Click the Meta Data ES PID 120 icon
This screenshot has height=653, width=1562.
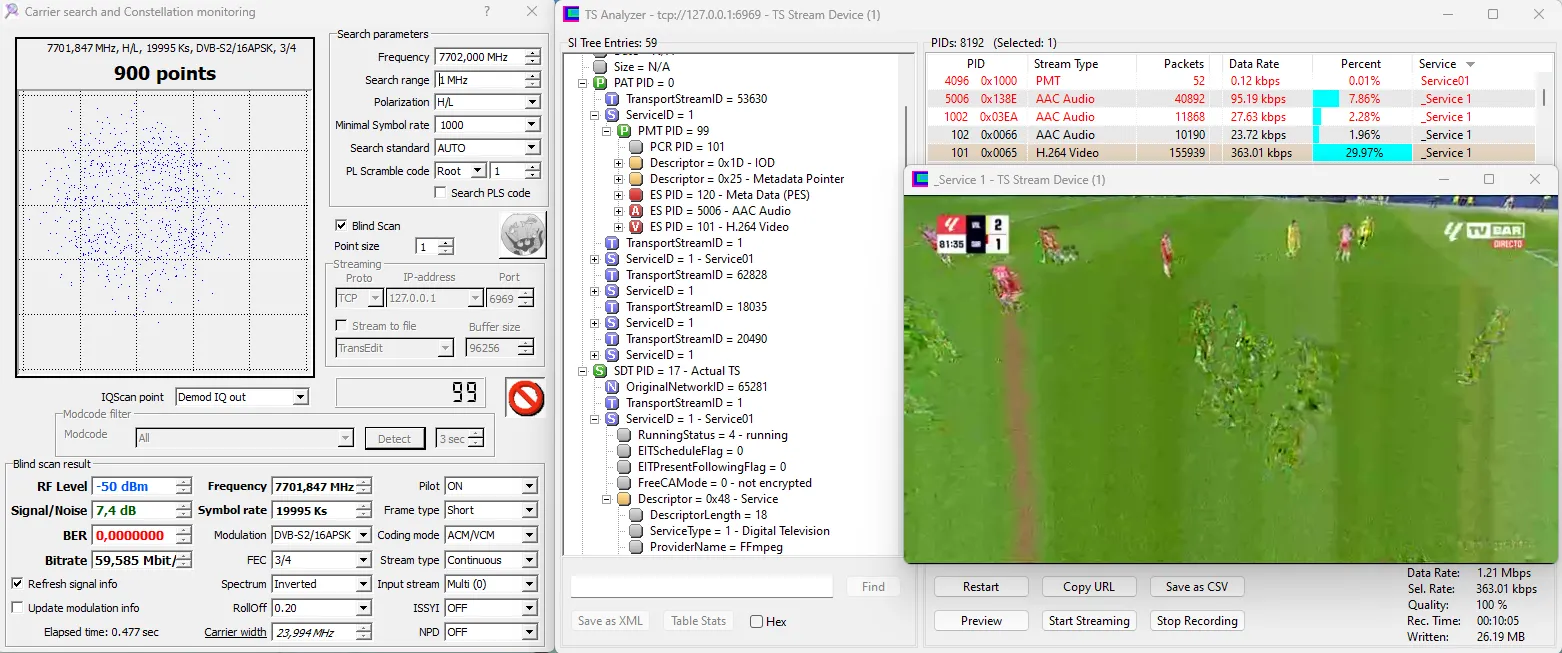tap(636, 195)
